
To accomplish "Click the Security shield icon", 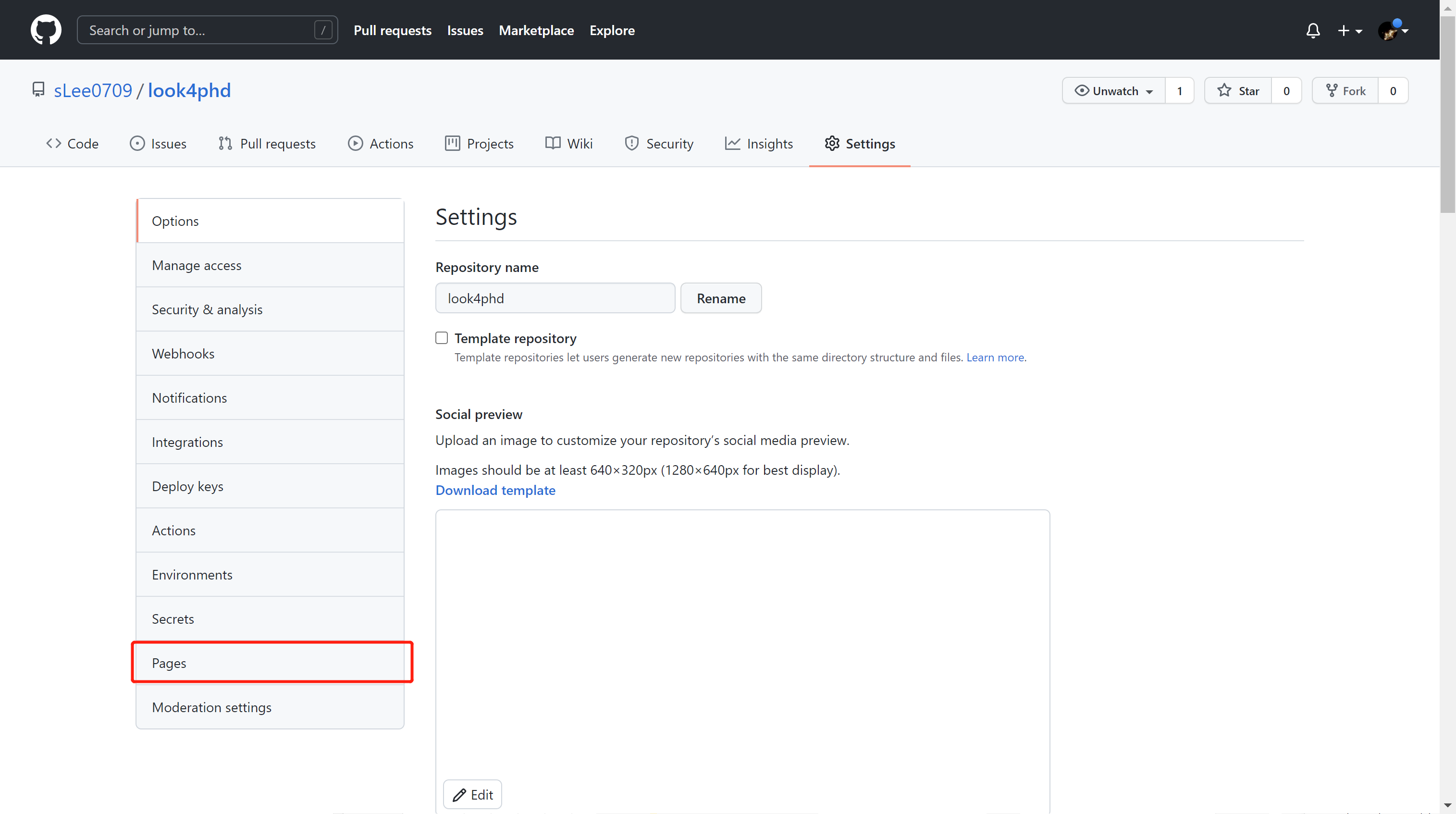I will coord(632,144).
